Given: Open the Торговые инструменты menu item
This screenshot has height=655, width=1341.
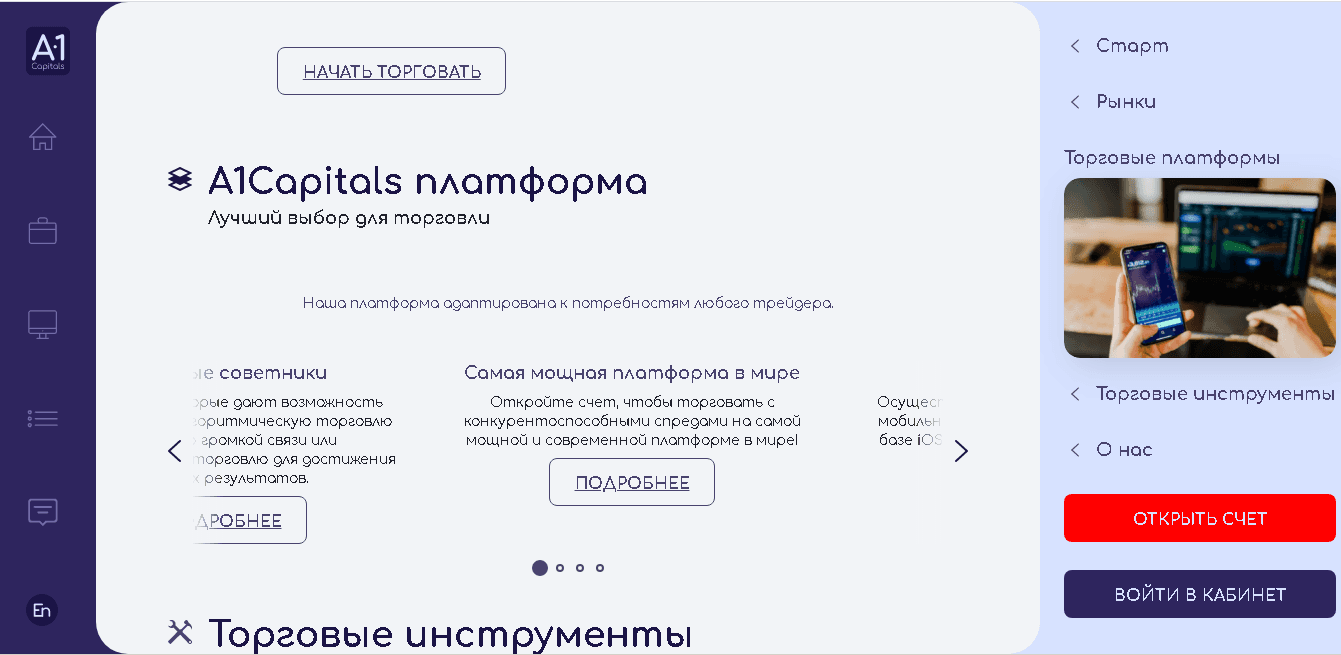Looking at the screenshot, I should point(1214,394).
